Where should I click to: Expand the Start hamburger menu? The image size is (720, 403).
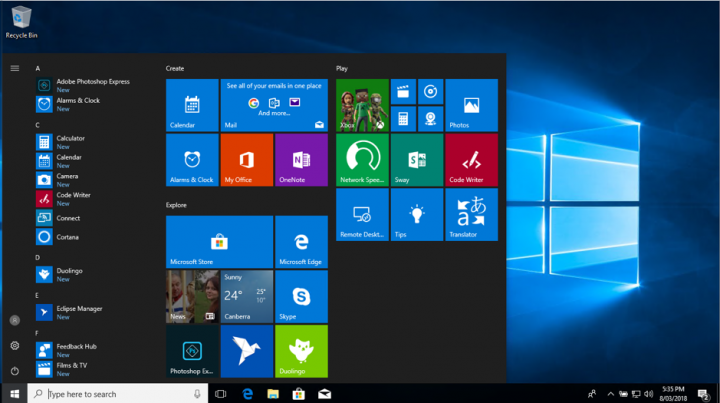15,68
